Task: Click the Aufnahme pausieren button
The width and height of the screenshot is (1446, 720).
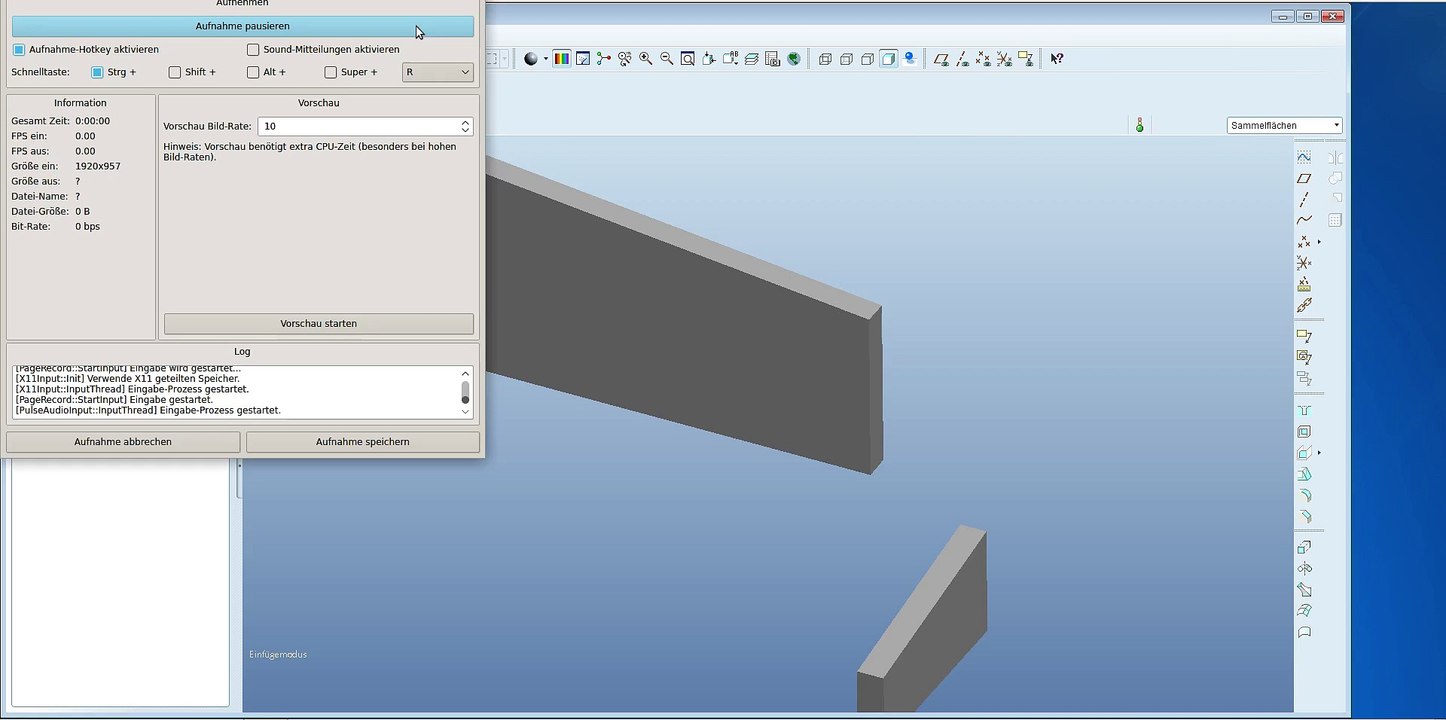Action: point(242,26)
